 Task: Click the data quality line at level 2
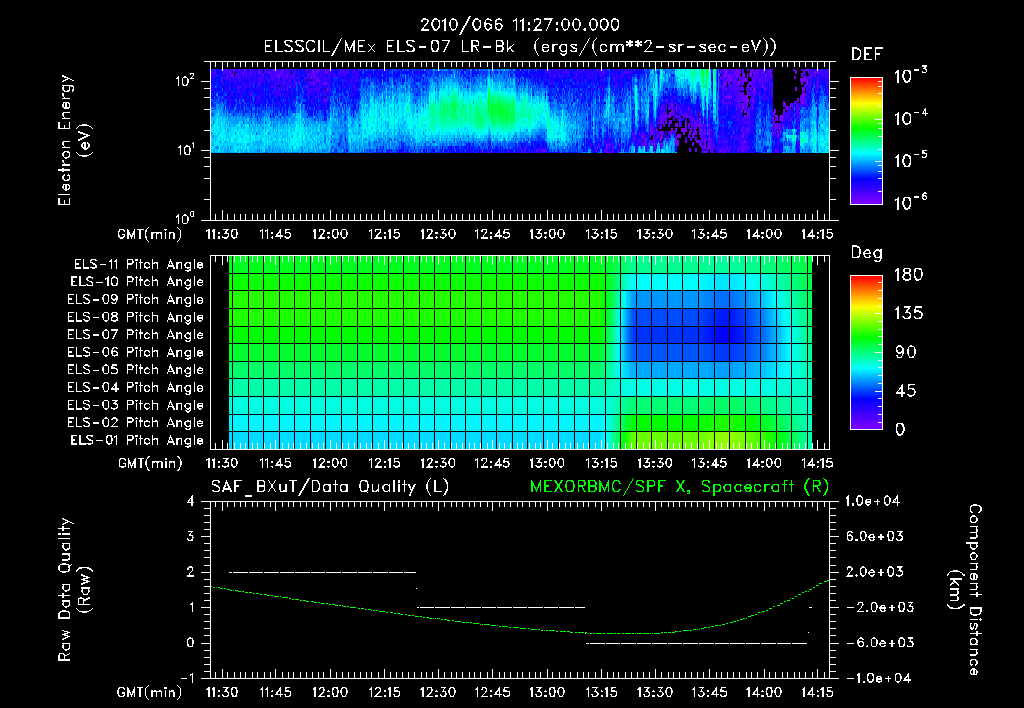point(323,572)
